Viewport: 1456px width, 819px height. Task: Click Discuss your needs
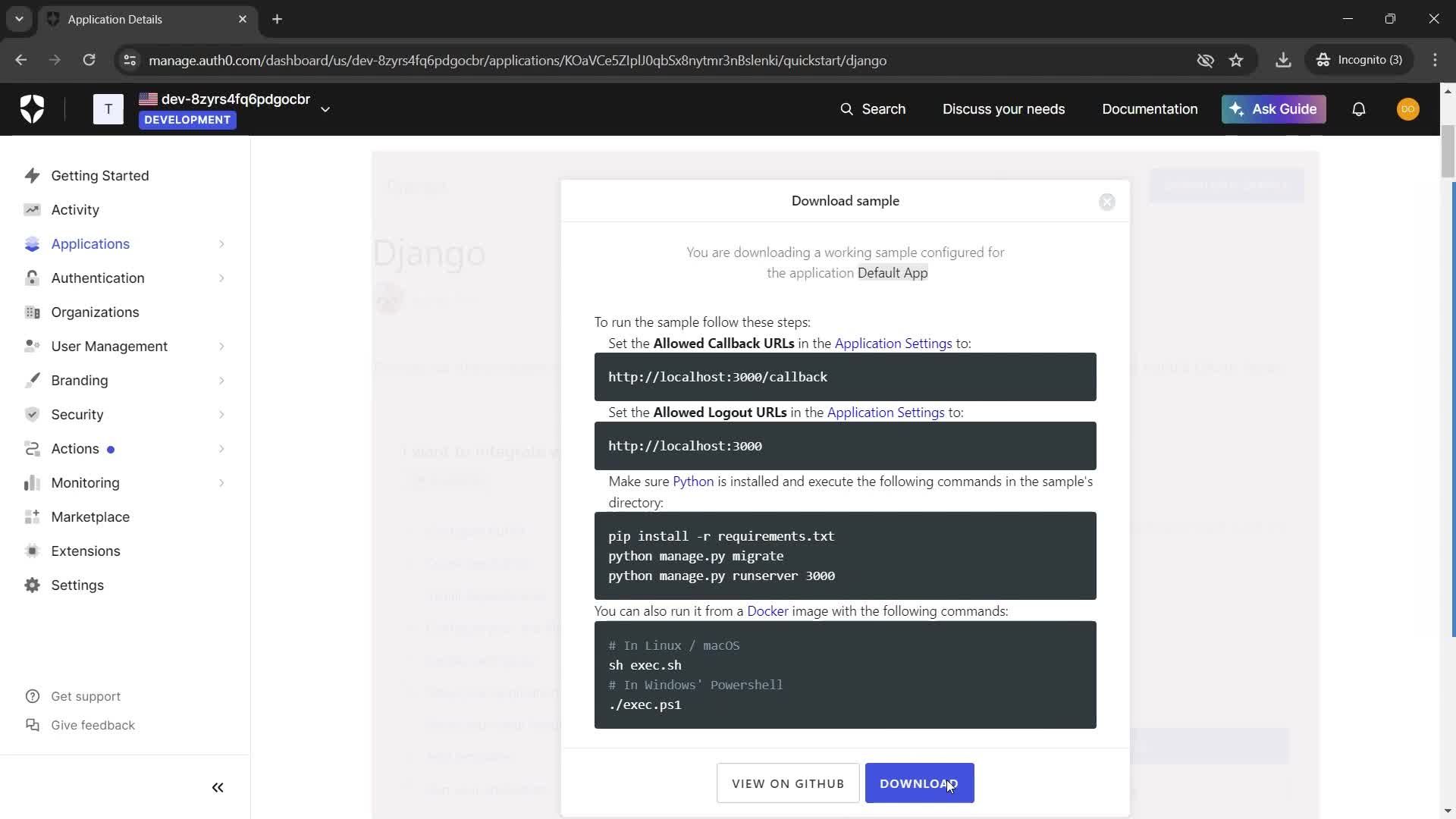point(1003,109)
